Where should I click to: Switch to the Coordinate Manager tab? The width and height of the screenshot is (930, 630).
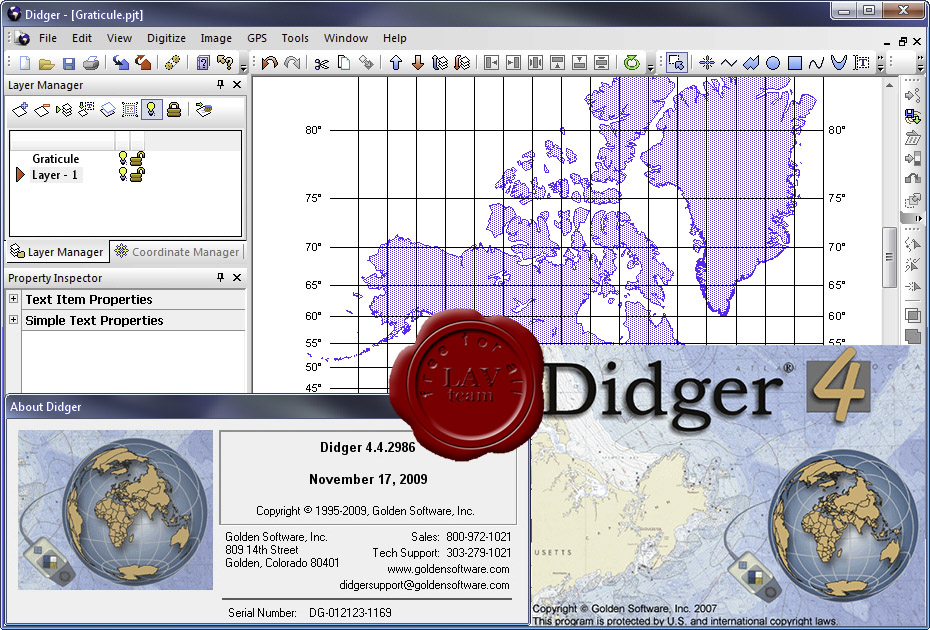click(177, 252)
